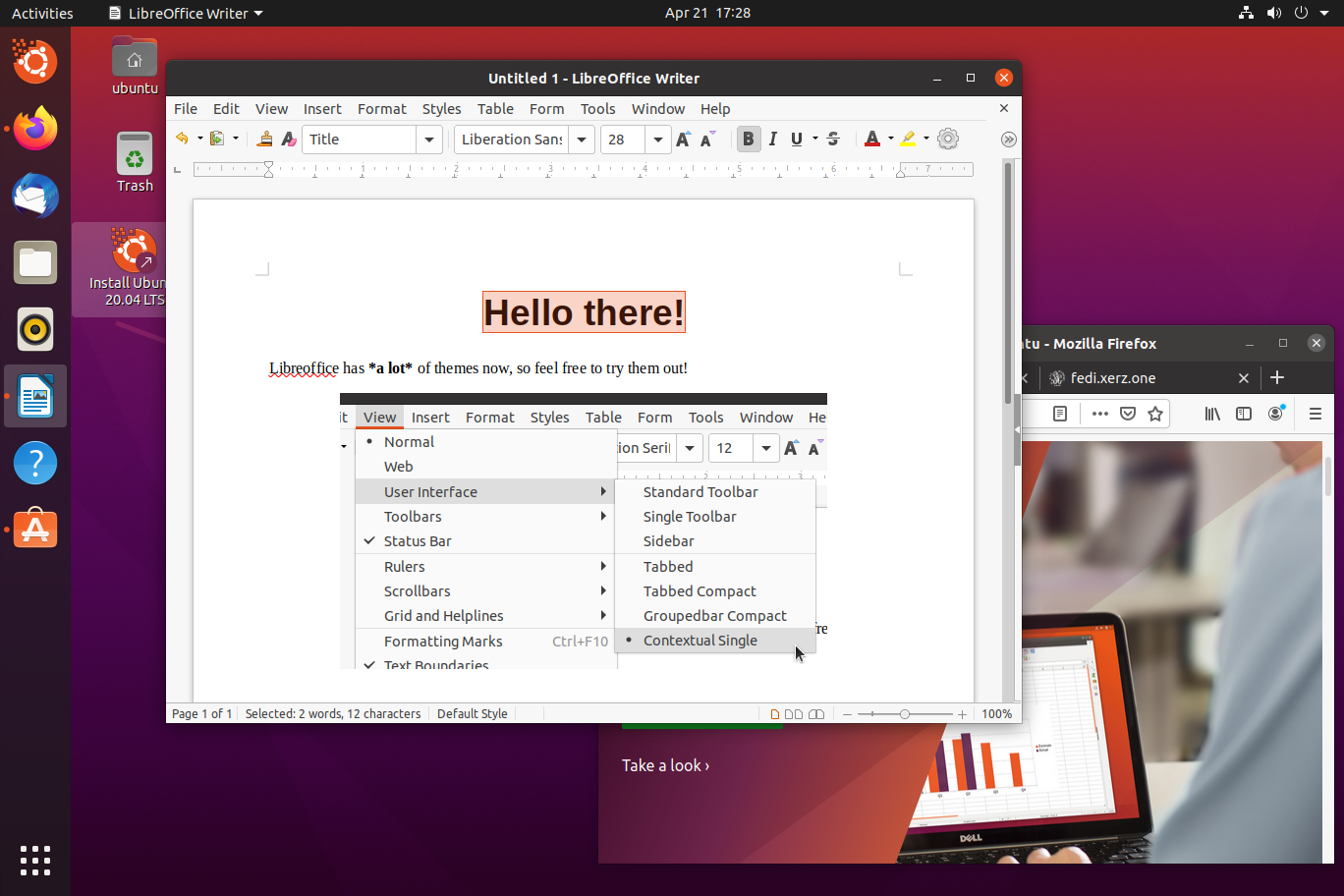Click the zoom slider handle in status bar
Viewport: 1344px width, 896px height.
pos(904,714)
